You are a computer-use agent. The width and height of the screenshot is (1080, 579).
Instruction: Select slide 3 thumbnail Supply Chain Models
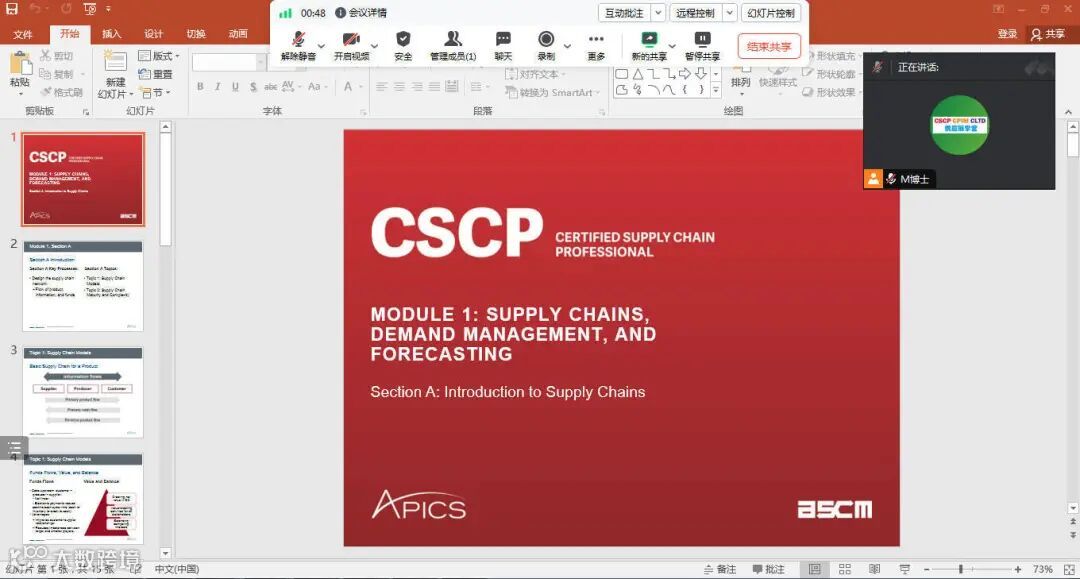(83, 392)
